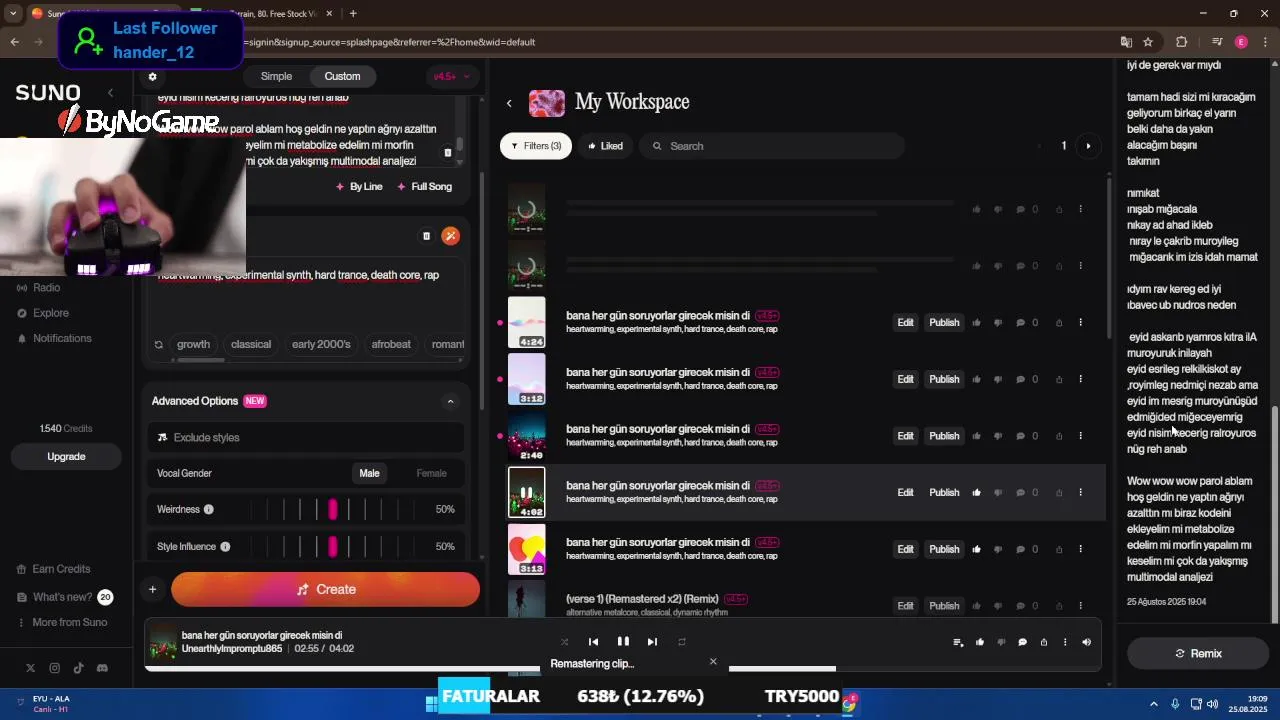This screenshot has height=720, width=1280.
Task: Open Earn Credits in sidebar
Action: (x=61, y=569)
